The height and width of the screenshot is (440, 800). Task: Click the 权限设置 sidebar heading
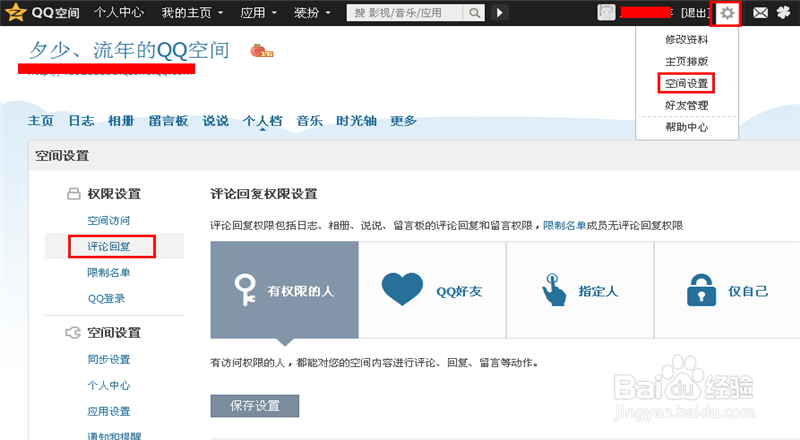(x=114, y=194)
